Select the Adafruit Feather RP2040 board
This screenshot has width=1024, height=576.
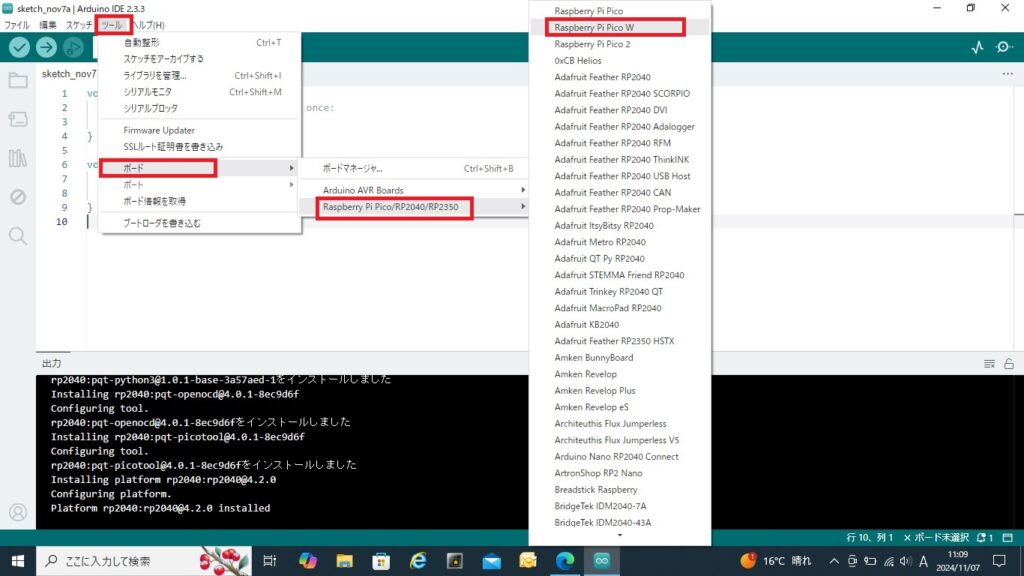619,77
